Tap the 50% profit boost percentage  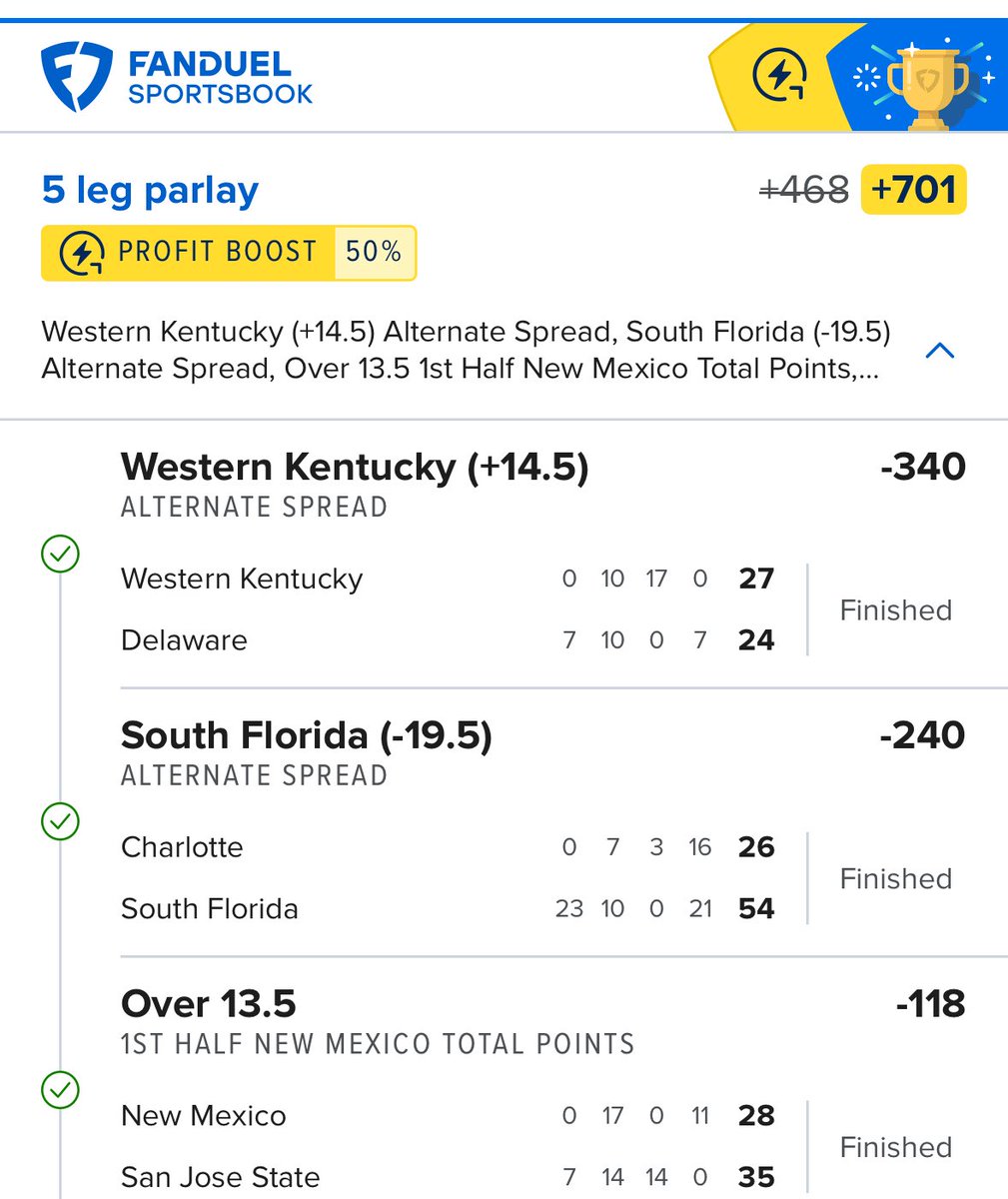click(x=374, y=253)
